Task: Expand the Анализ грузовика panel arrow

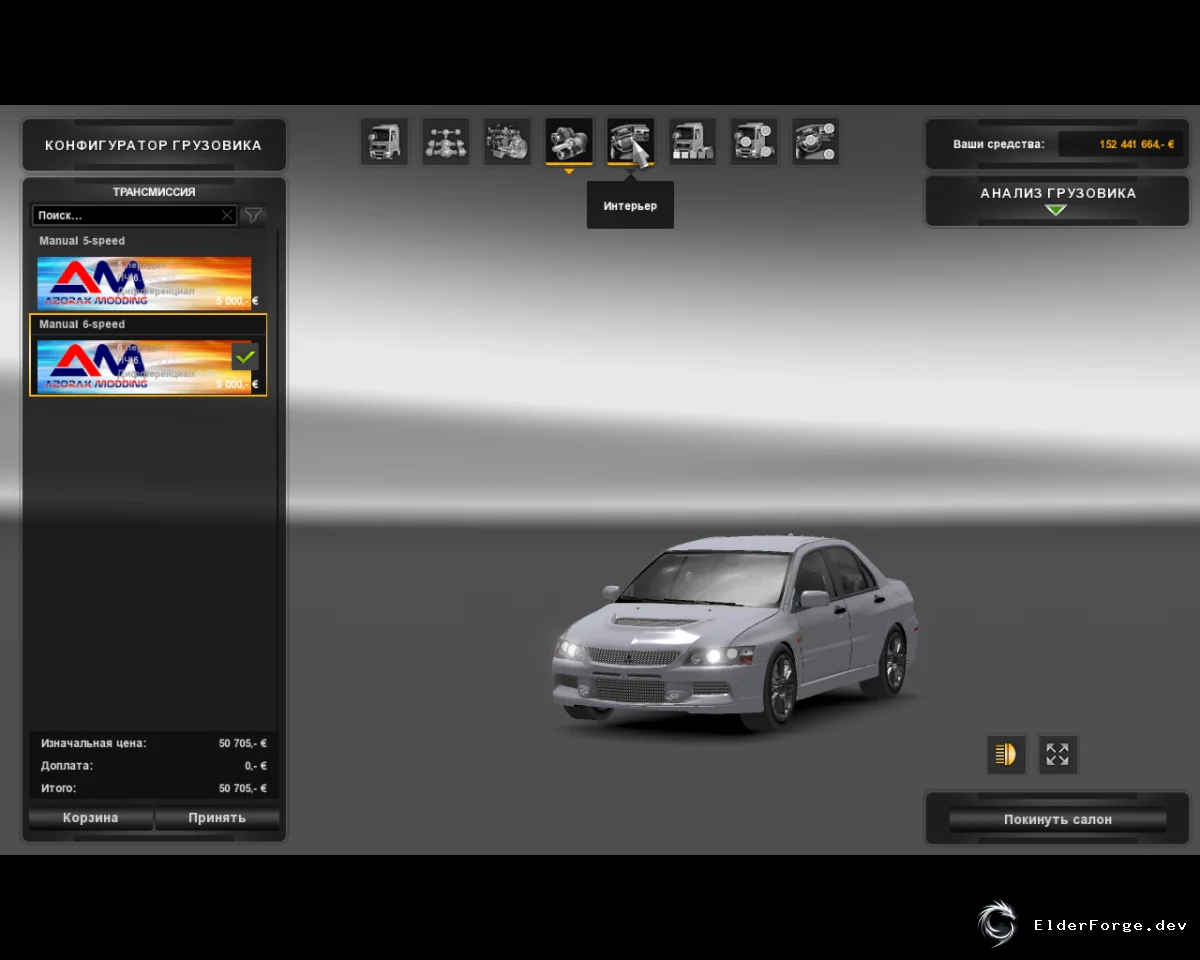Action: click(1056, 210)
